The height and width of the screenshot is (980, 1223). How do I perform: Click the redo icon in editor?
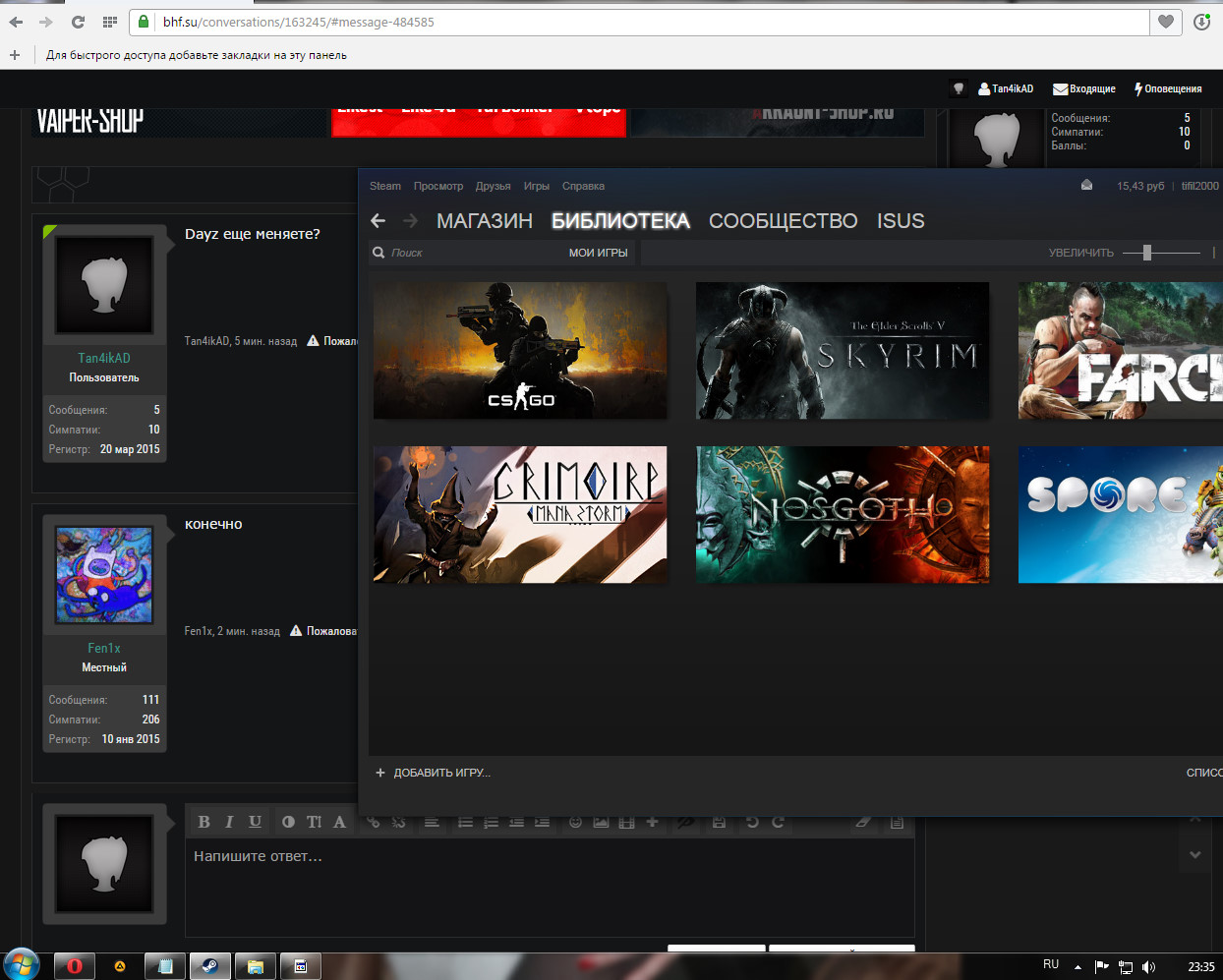click(x=778, y=822)
